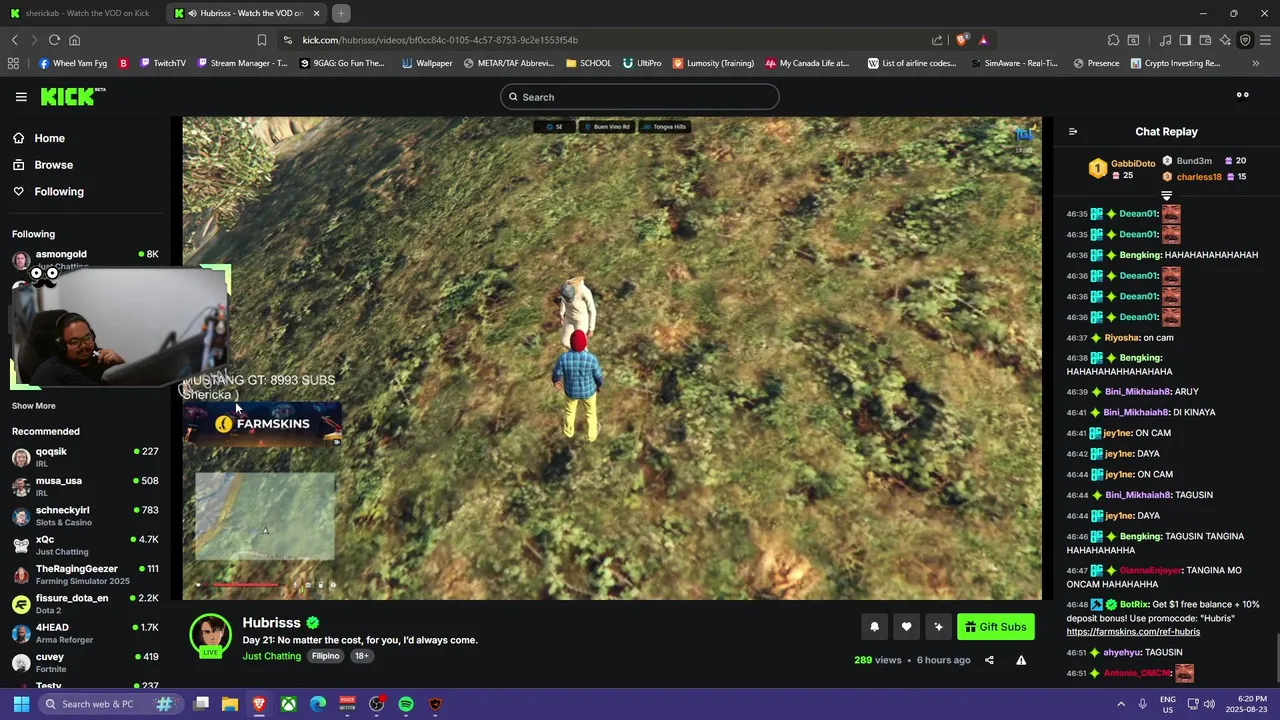
Task: Open browser extensions puzzle icon
Action: 1113,40
